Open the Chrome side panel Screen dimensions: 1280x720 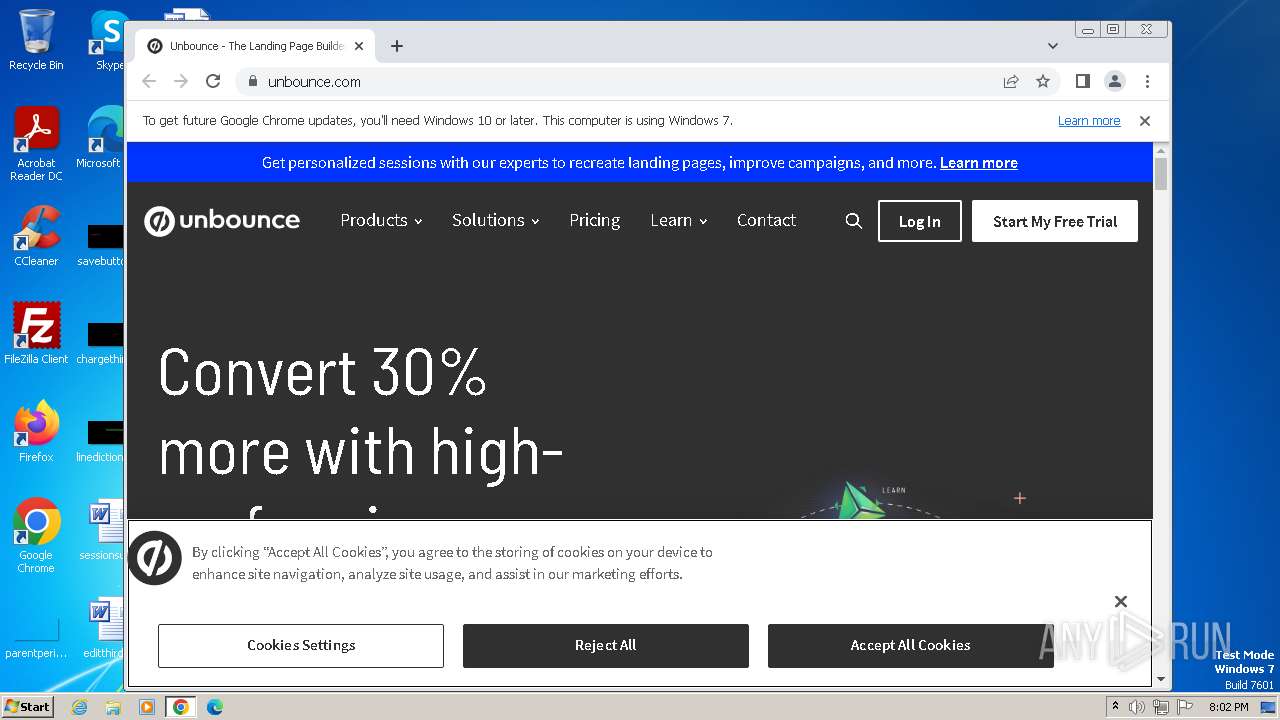(x=1082, y=81)
